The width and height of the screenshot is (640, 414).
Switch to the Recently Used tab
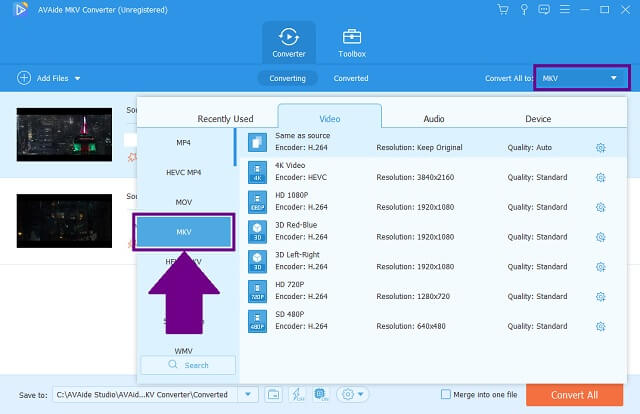(x=225, y=119)
